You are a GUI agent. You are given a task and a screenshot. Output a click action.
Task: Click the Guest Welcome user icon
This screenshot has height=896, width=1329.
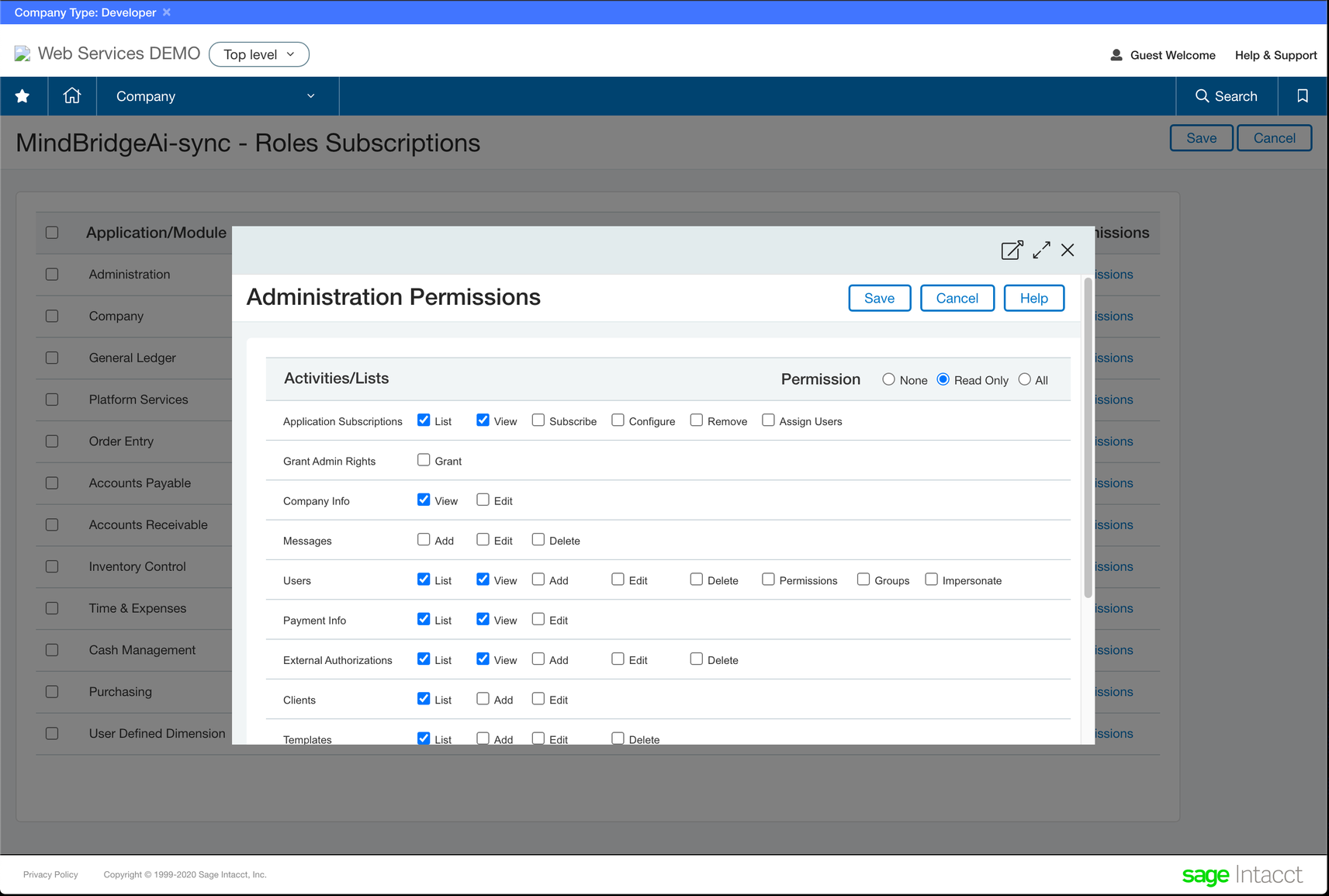click(1116, 55)
